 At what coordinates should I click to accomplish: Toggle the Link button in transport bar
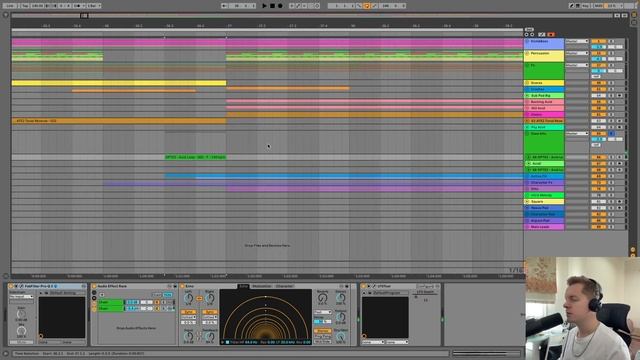[10, 6]
